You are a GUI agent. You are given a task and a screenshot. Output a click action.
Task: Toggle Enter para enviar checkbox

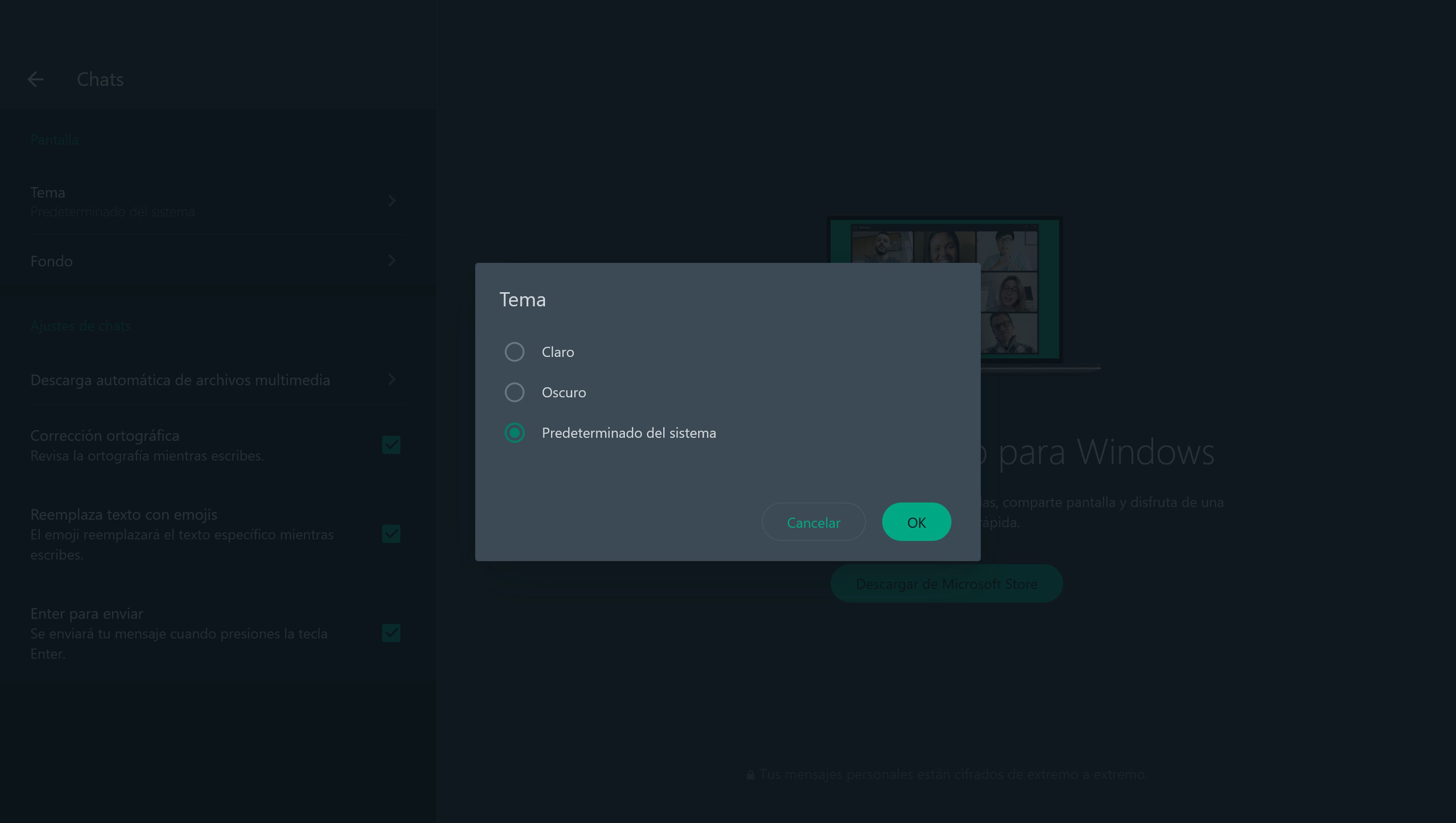(391, 633)
